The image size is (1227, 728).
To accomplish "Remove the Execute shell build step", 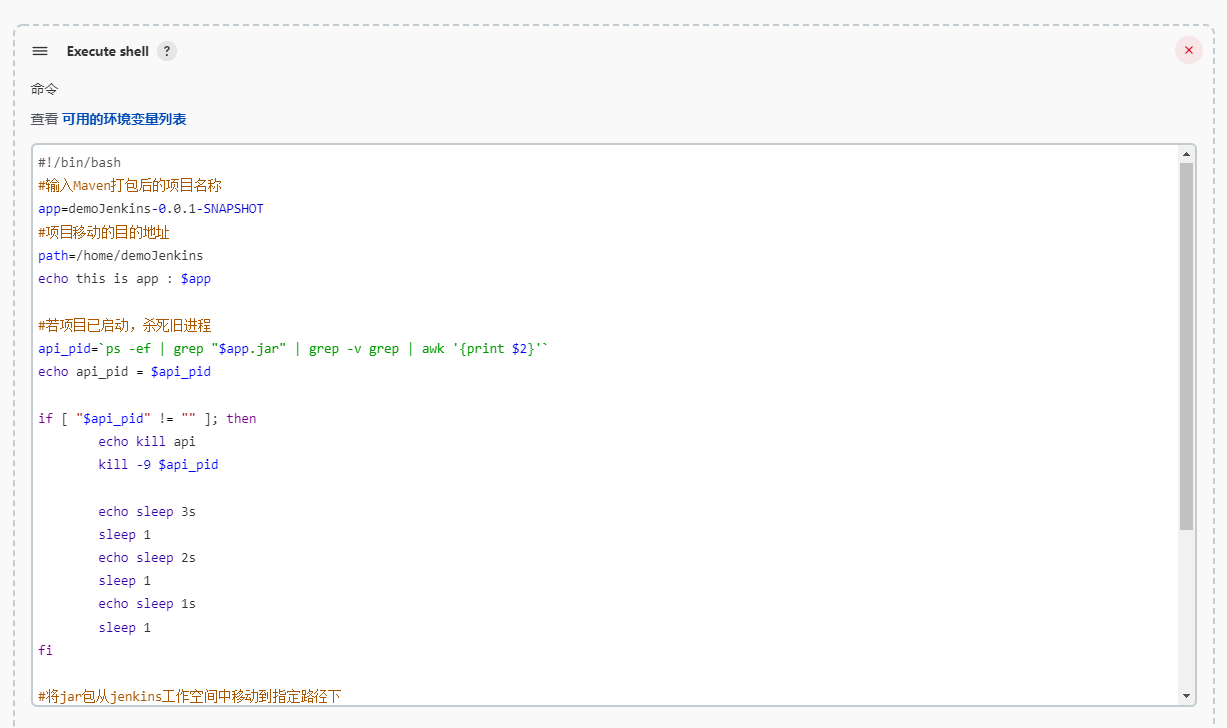I will pyautogui.click(x=1188, y=50).
